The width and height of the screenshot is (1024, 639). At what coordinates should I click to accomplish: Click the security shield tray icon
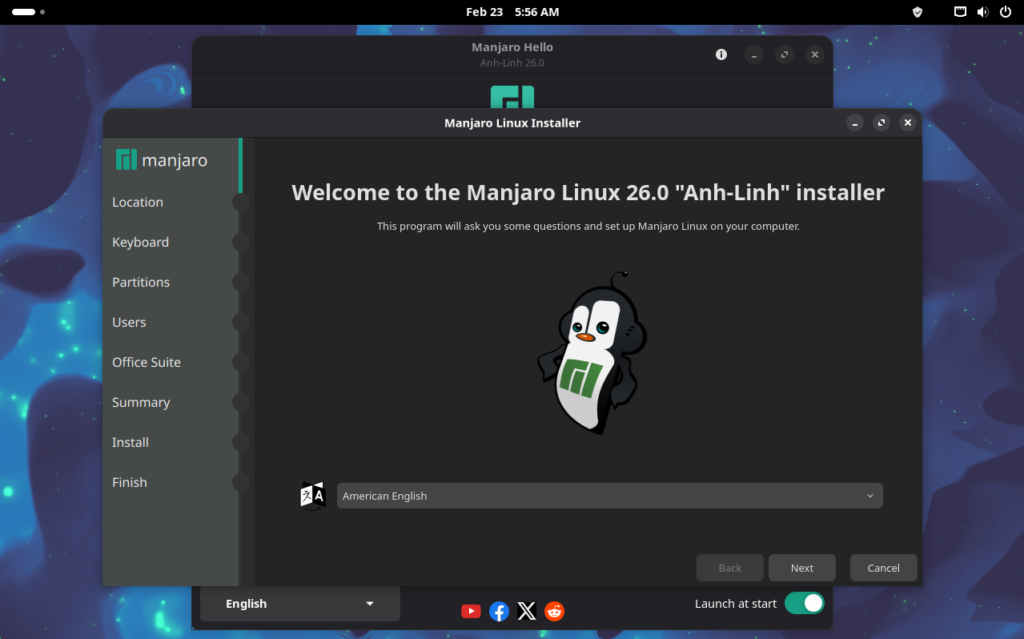pyautogui.click(x=917, y=12)
